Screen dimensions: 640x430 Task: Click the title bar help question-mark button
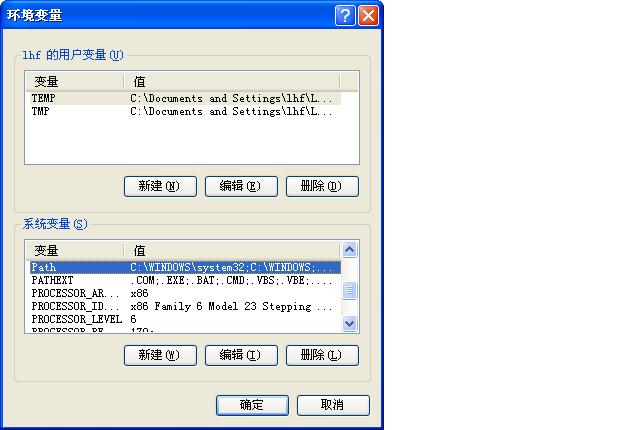pos(345,16)
